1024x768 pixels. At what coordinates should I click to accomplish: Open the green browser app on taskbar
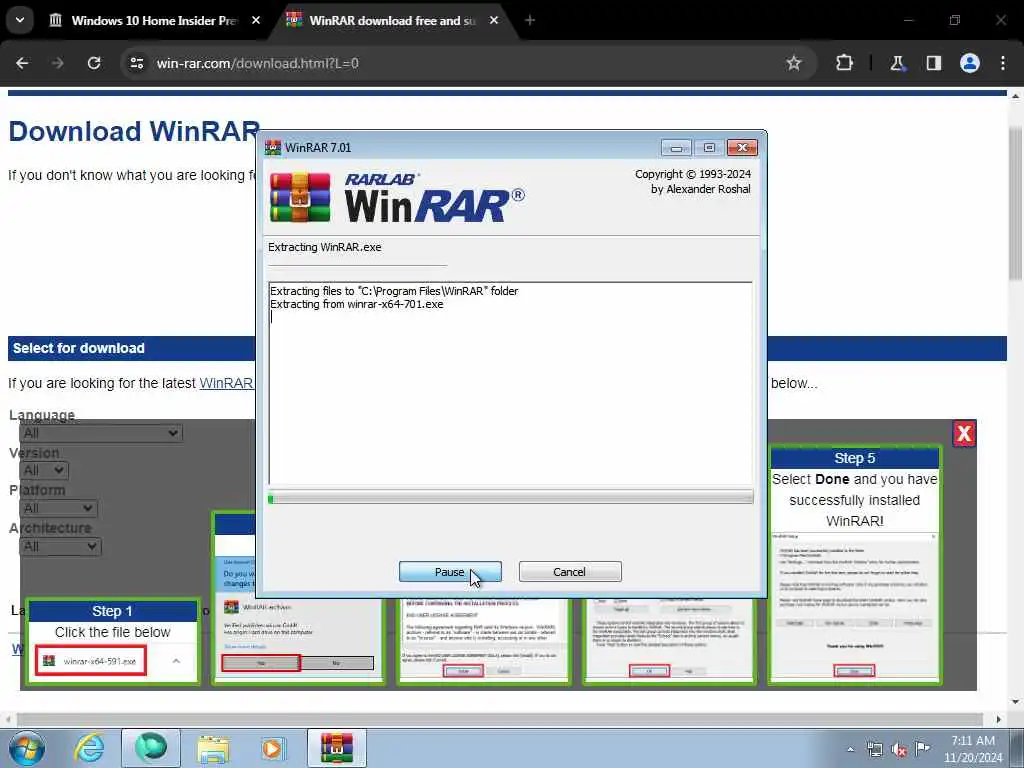(151, 748)
